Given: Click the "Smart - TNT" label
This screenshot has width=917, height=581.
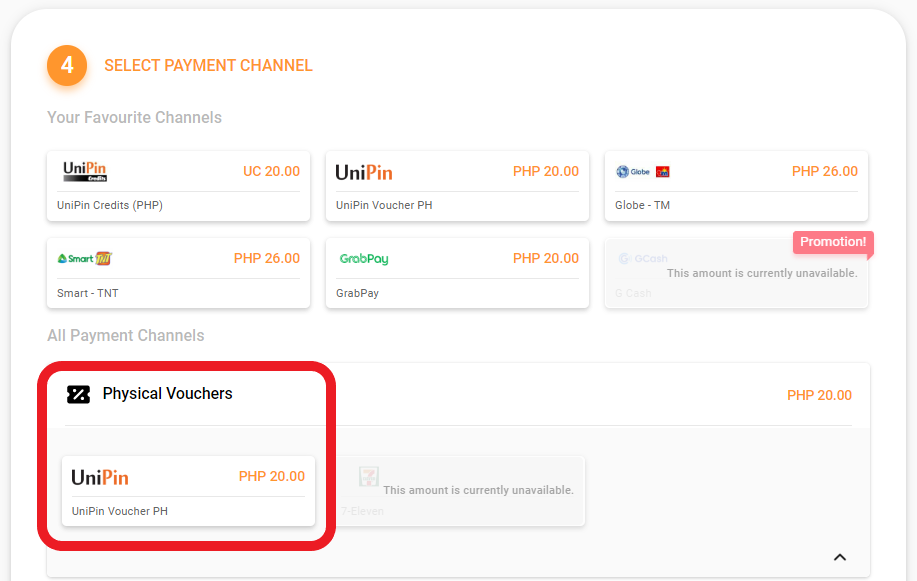Looking at the screenshot, I should click(x=88, y=293).
